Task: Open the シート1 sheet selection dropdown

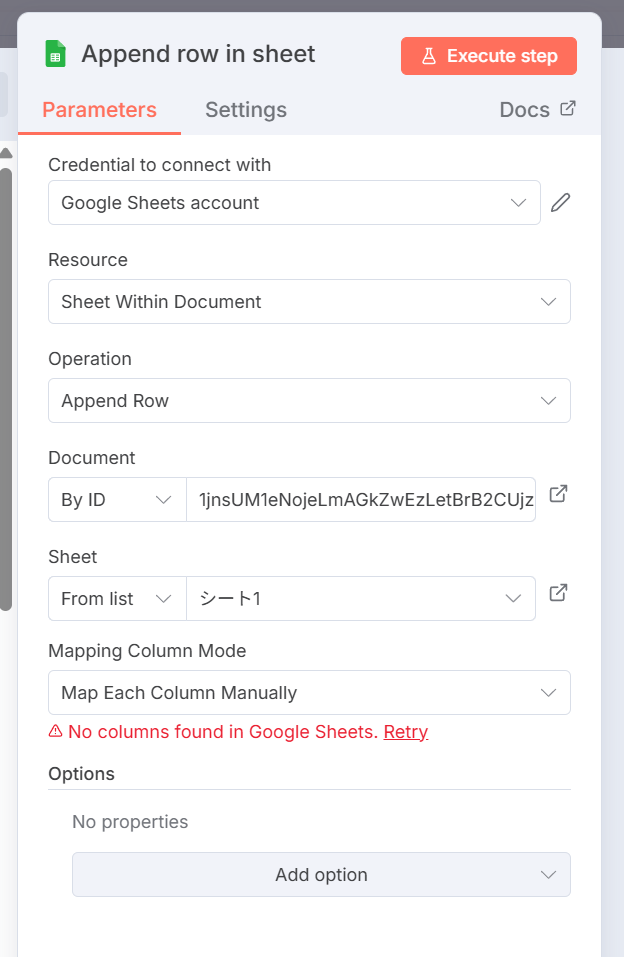Action: [x=360, y=599]
